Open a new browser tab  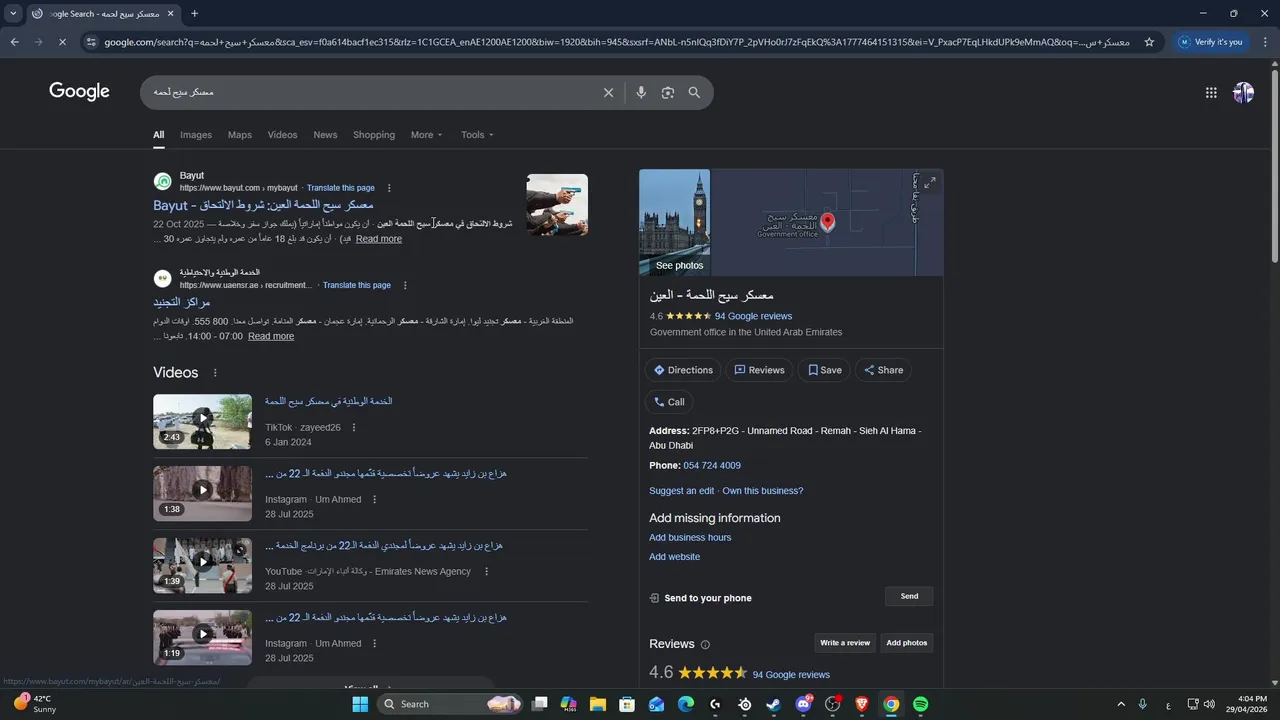194,14
